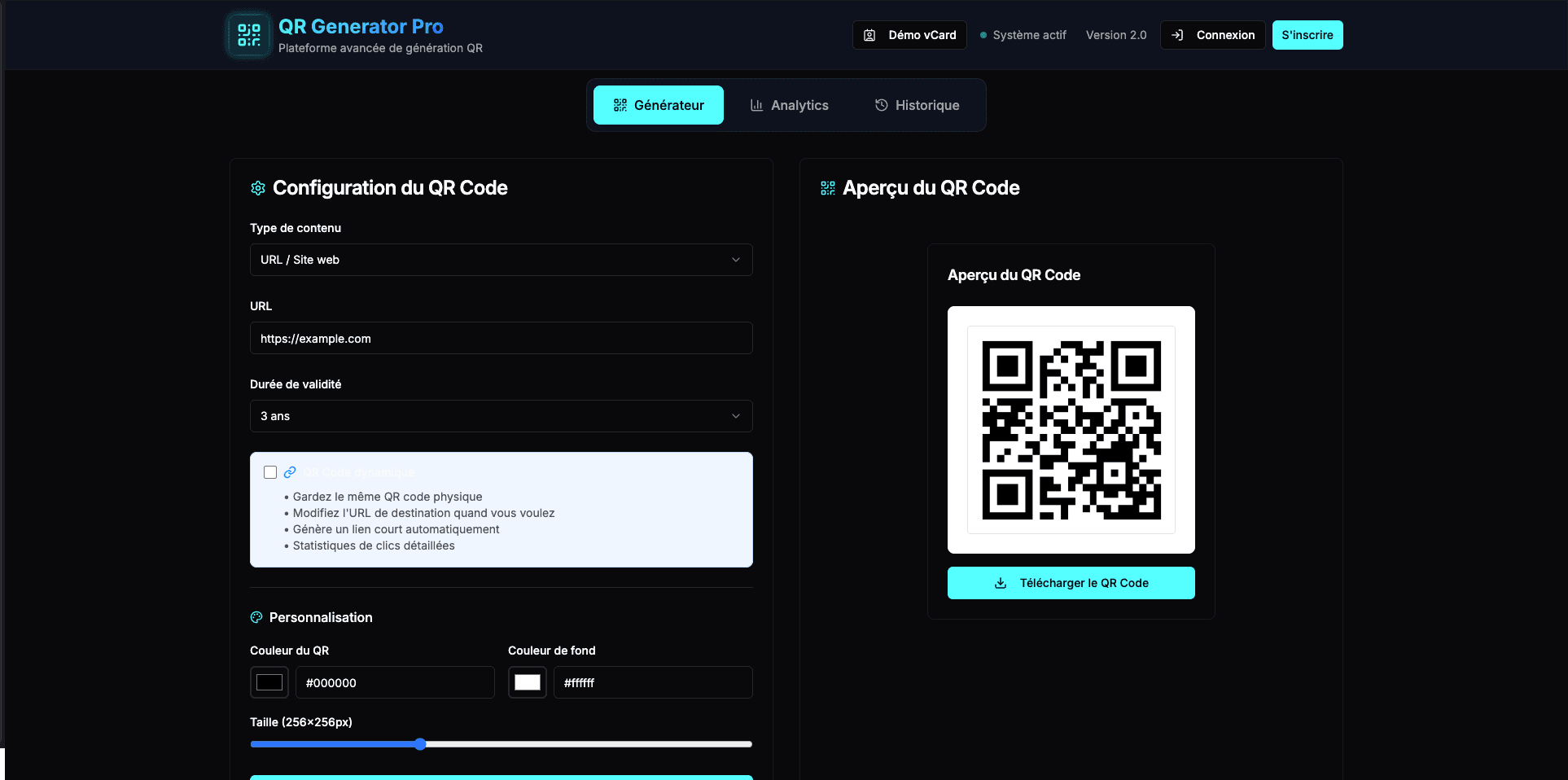Expand the Durée de validité dropdown
The height and width of the screenshot is (780, 1568).
click(x=501, y=416)
